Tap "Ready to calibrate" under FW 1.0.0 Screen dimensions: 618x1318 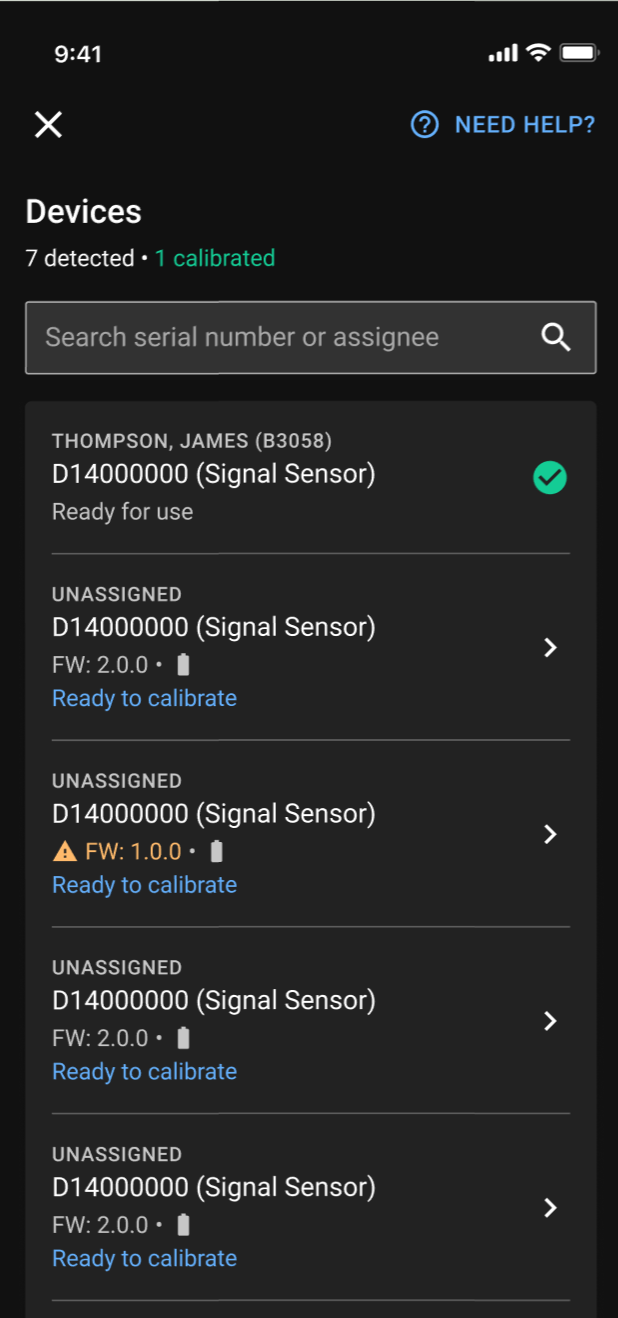pos(144,885)
